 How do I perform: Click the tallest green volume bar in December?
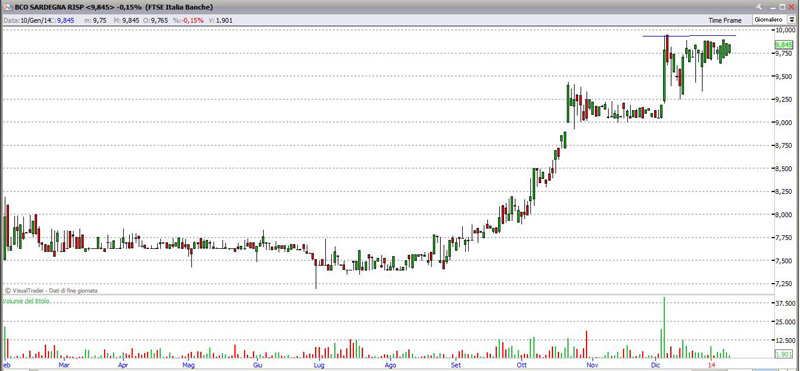tap(664, 327)
